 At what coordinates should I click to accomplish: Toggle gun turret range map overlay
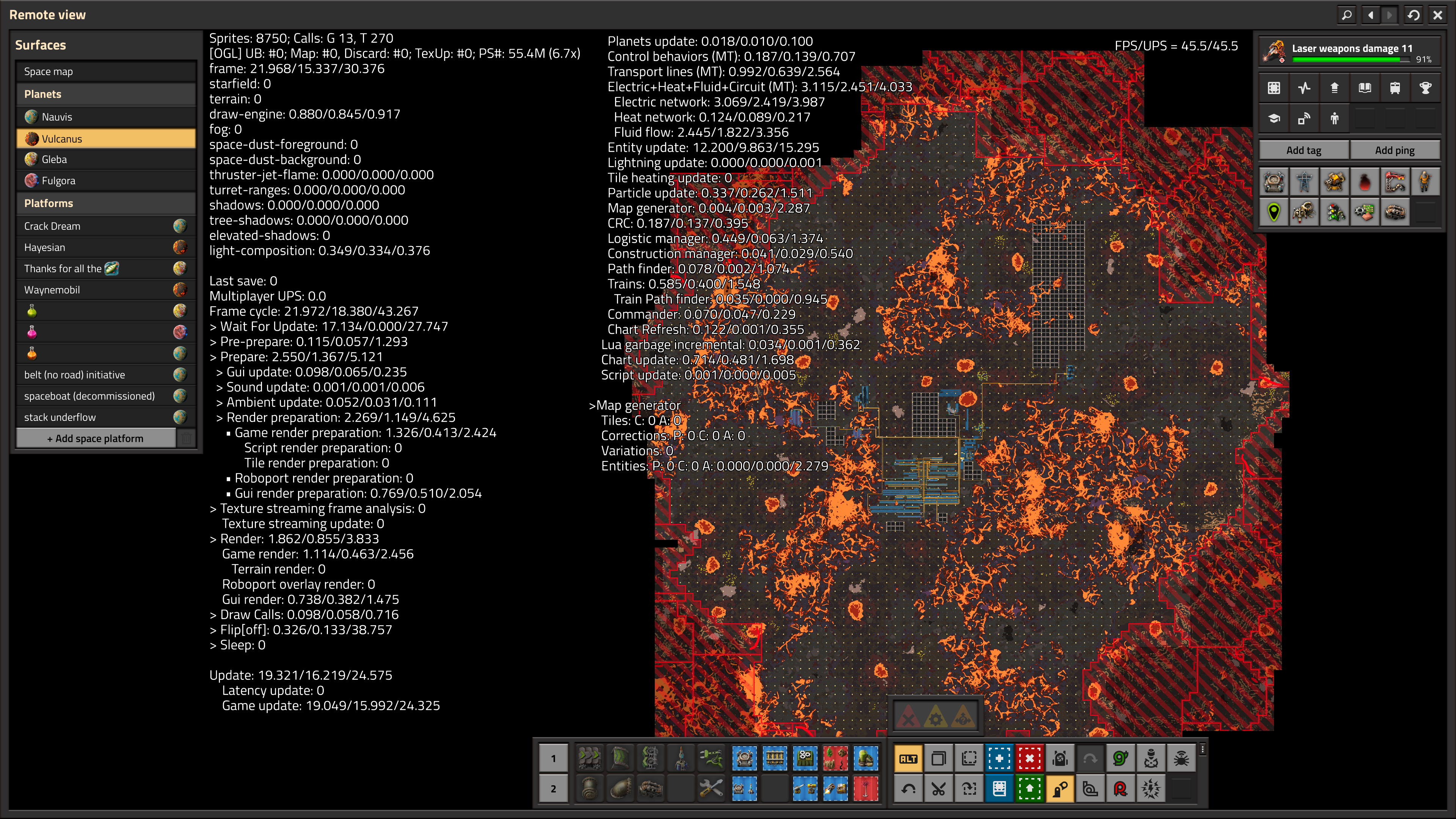pos(1335,182)
